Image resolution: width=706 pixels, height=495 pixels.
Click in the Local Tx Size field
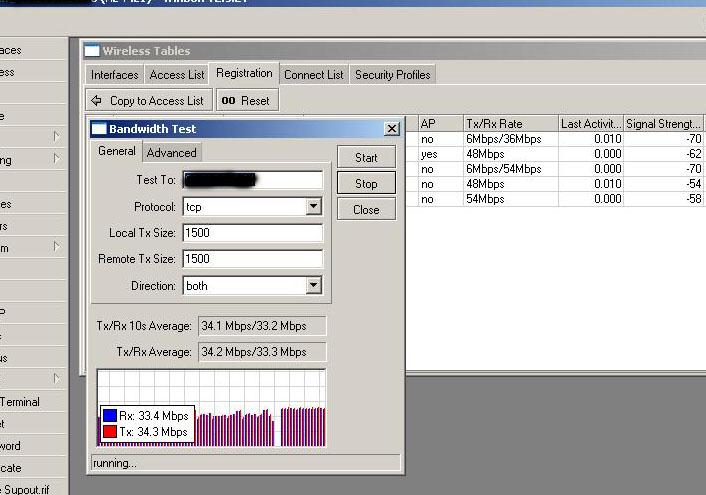point(252,233)
